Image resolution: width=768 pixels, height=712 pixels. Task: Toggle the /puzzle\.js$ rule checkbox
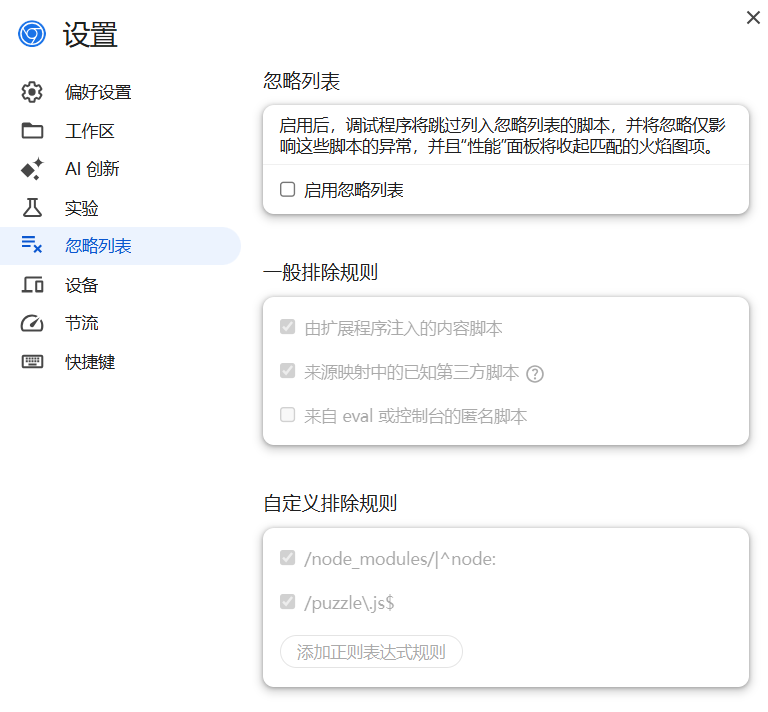point(288,602)
